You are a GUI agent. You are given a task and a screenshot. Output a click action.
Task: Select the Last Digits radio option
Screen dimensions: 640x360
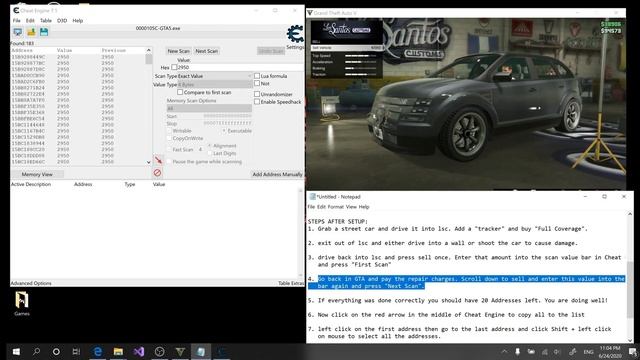(210, 153)
